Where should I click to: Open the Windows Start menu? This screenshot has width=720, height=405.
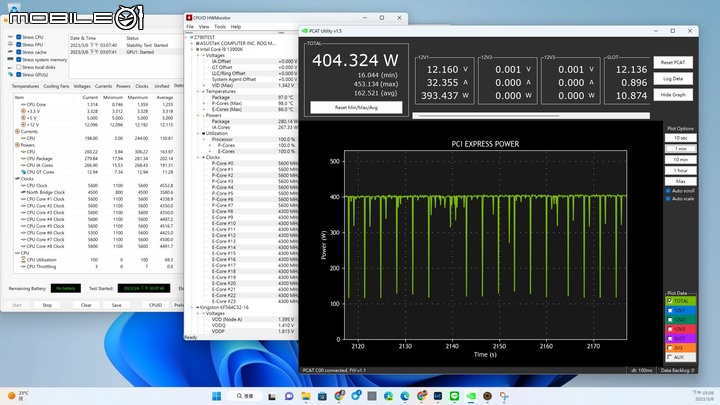(x=216, y=396)
